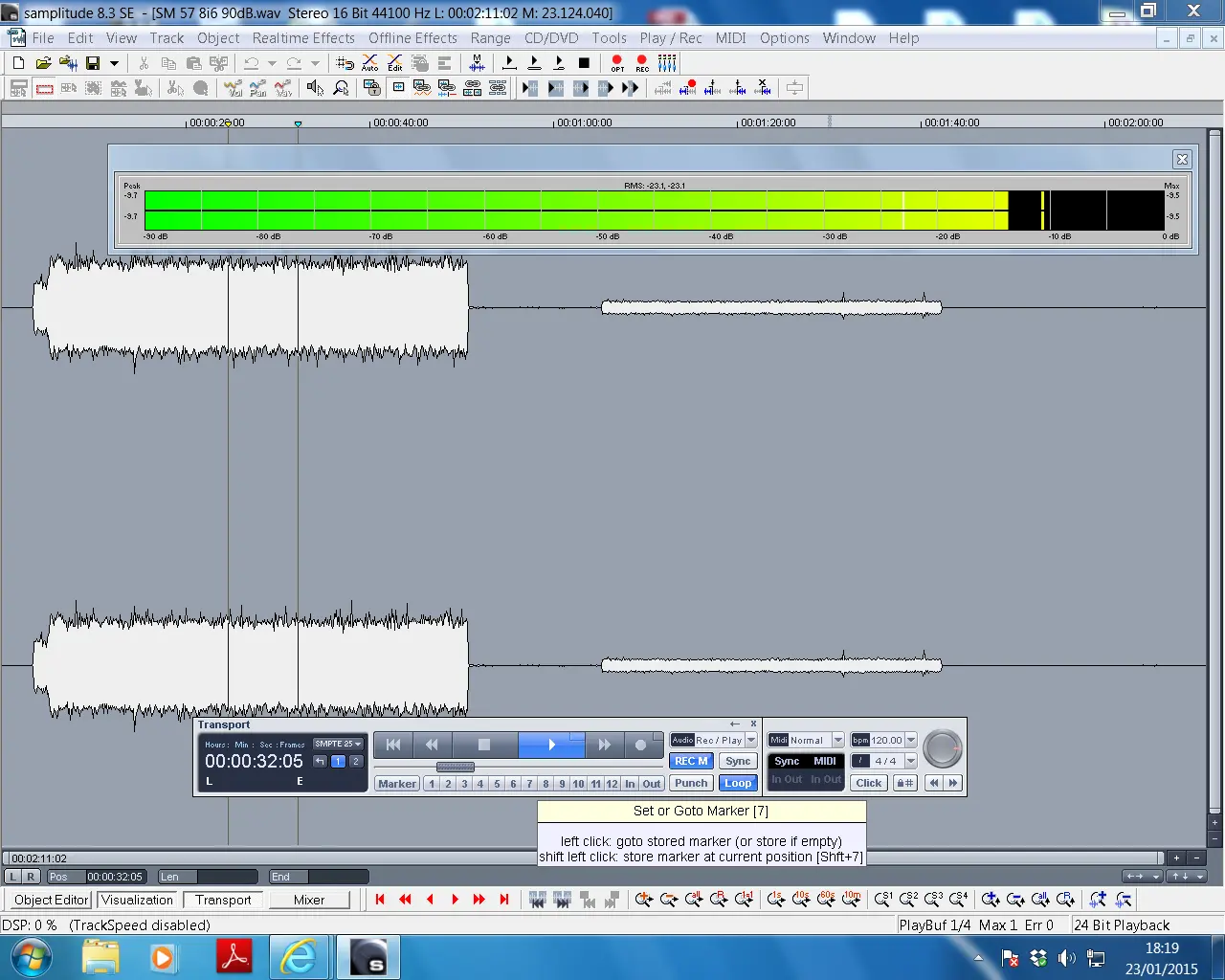Click the zoom 60s preset icon
The image size is (1225, 980).
[826, 900]
